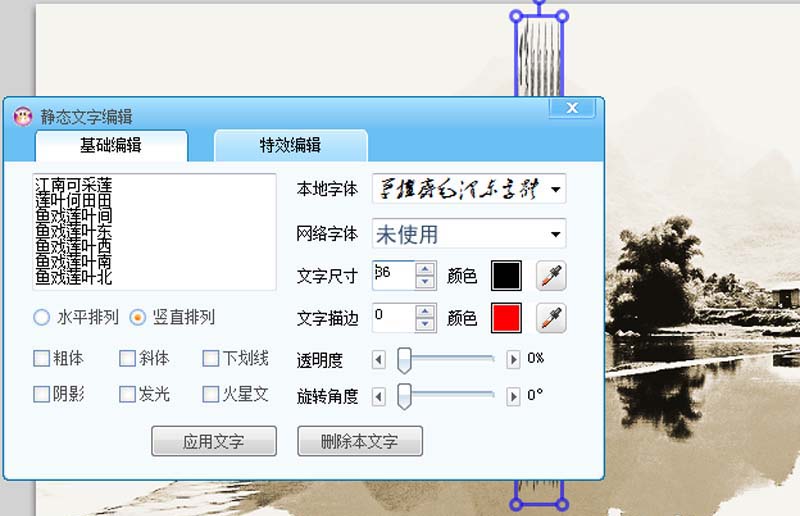
Task: Click the bottom-right handle of text box
Action: (562, 505)
